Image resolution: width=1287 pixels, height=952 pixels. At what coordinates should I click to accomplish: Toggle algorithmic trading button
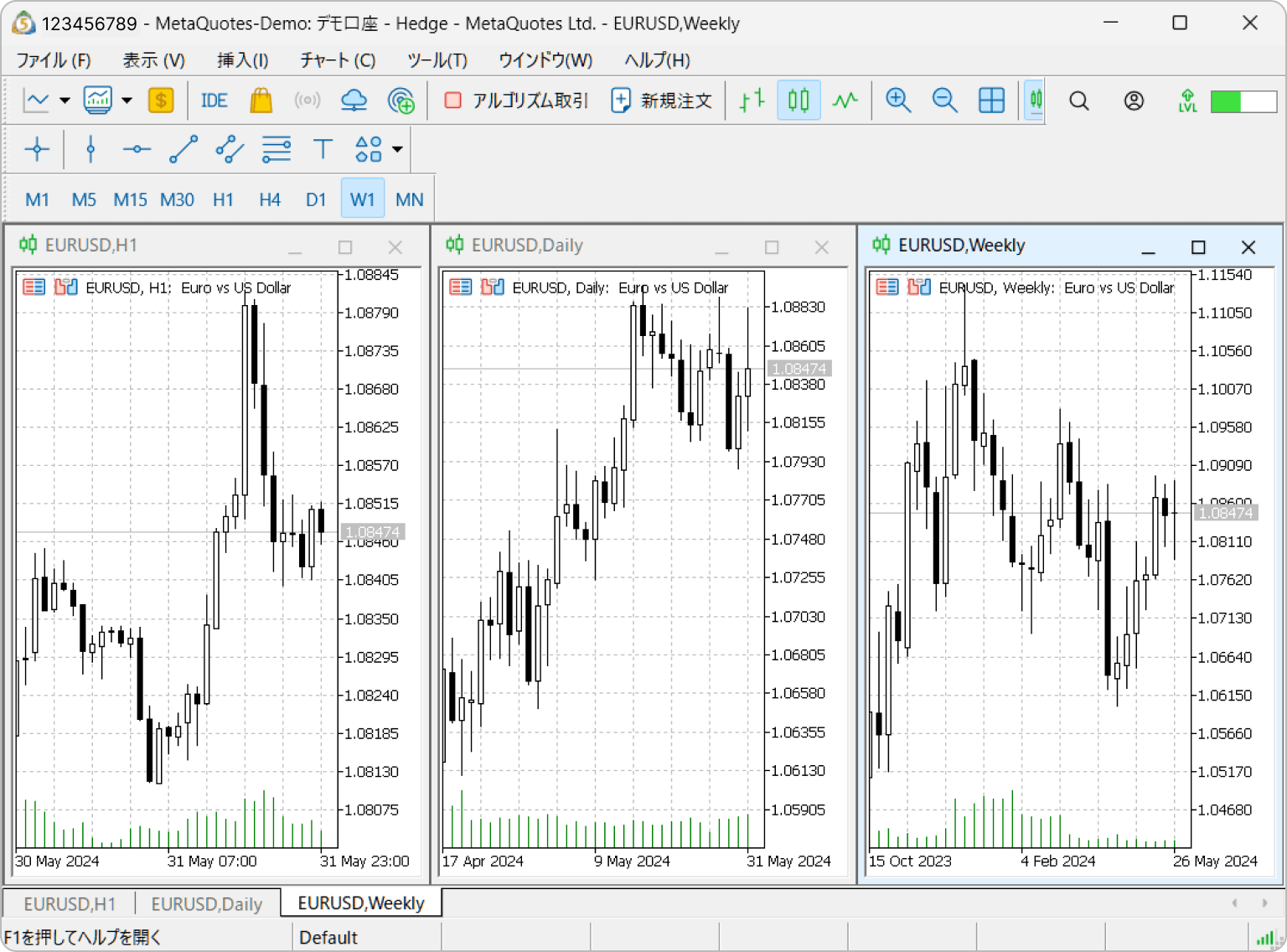(x=516, y=101)
